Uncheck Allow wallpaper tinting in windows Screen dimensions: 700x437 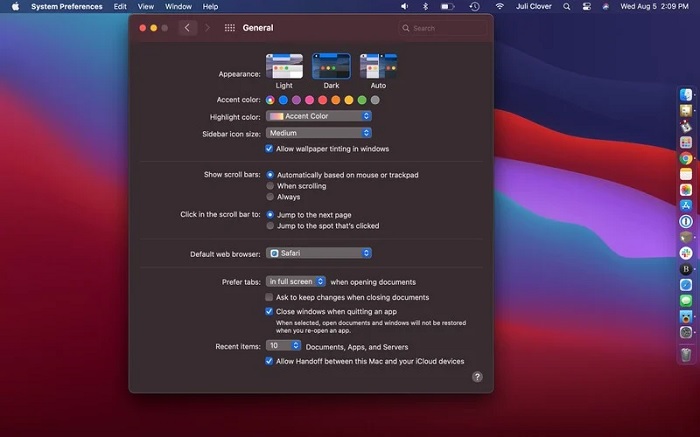269,149
